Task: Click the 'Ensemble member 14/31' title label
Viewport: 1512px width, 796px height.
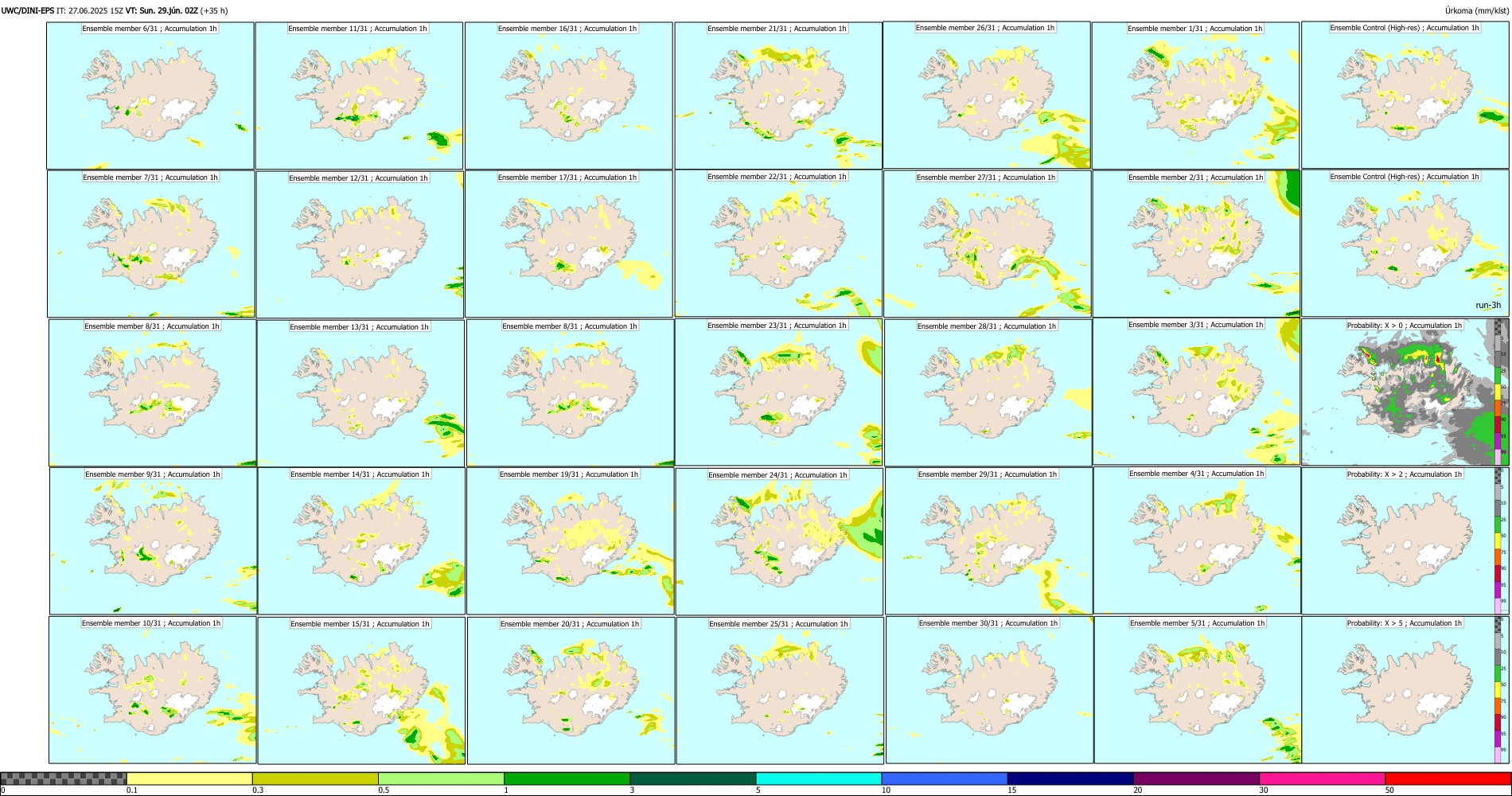Action: (x=360, y=474)
